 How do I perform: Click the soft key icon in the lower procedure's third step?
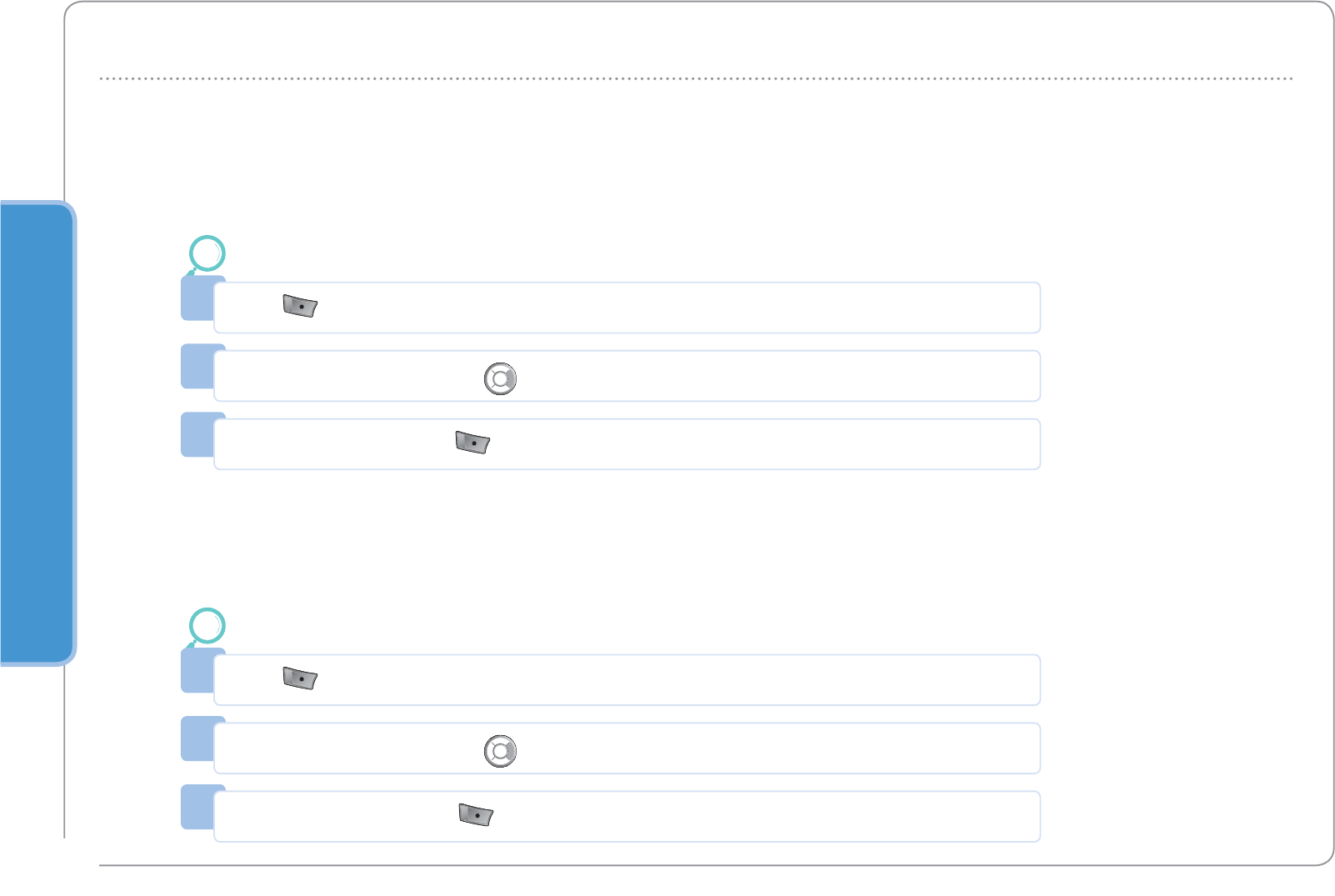(x=476, y=815)
